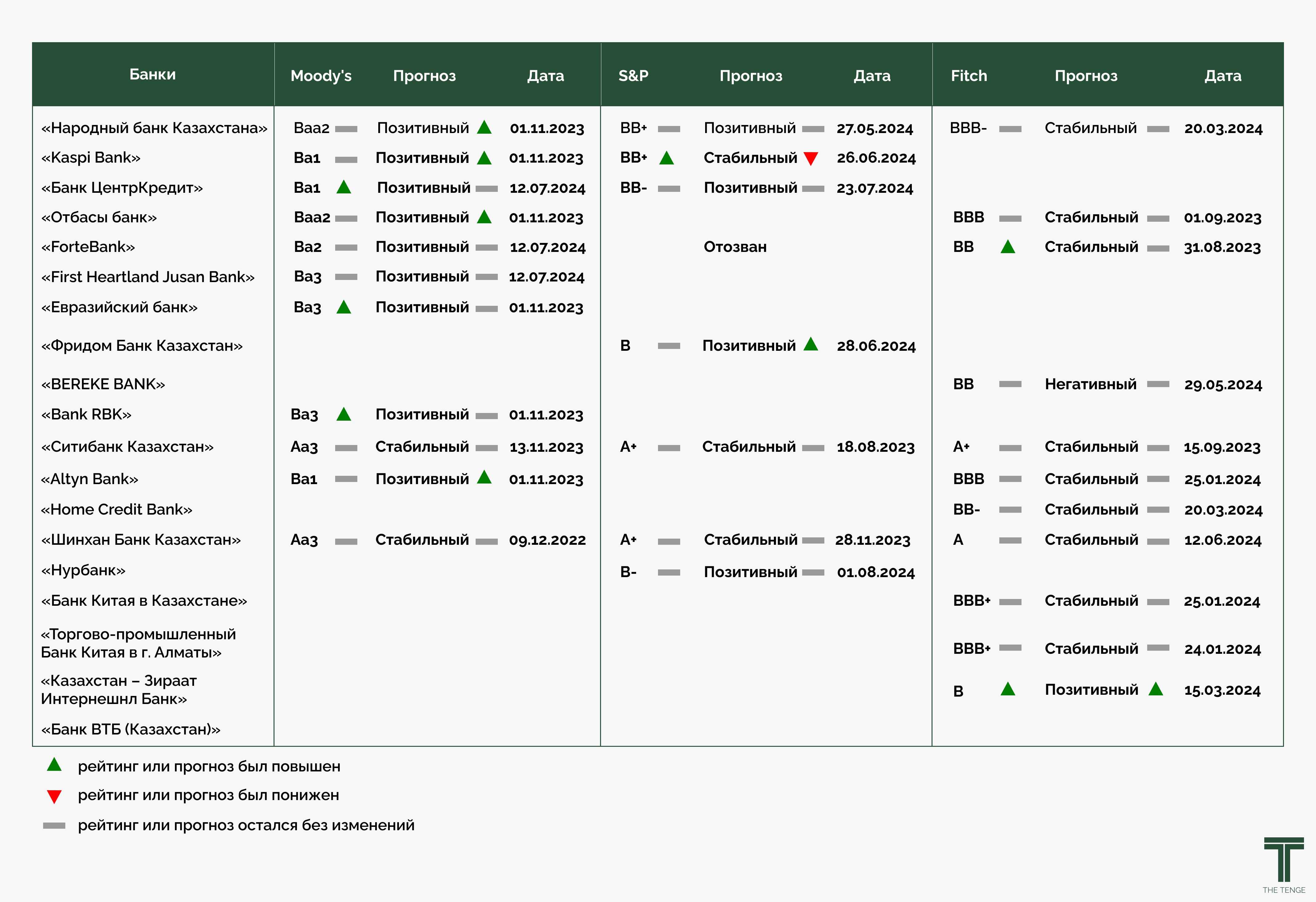Select «ForteBank» row name
The width and height of the screenshot is (1316, 902).
[88, 247]
